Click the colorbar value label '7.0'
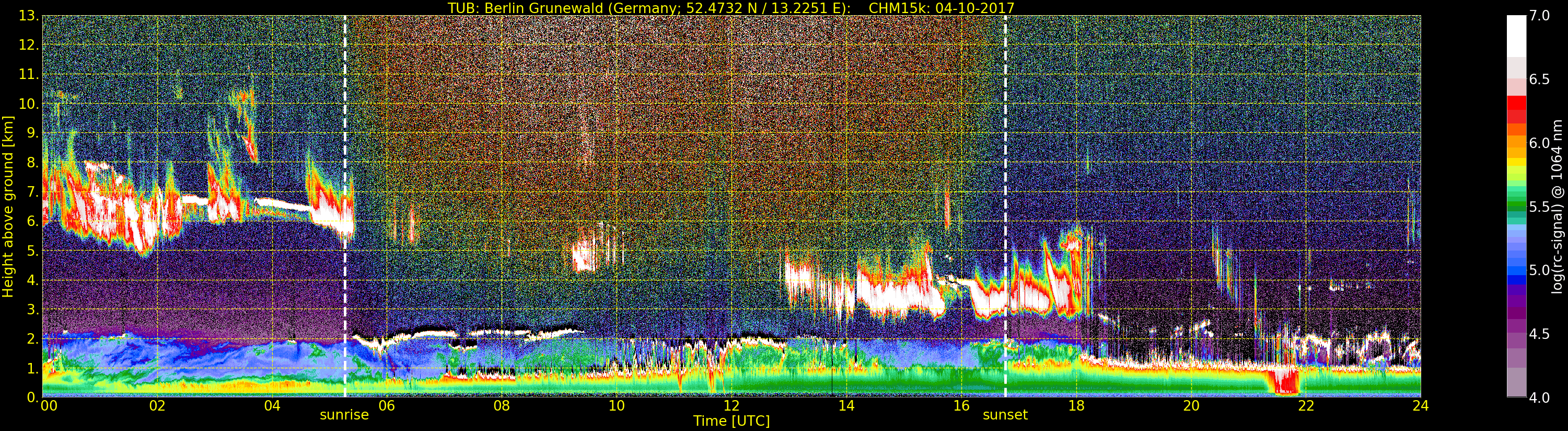This screenshot has height=431, width=1568. [x=1539, y=16]
